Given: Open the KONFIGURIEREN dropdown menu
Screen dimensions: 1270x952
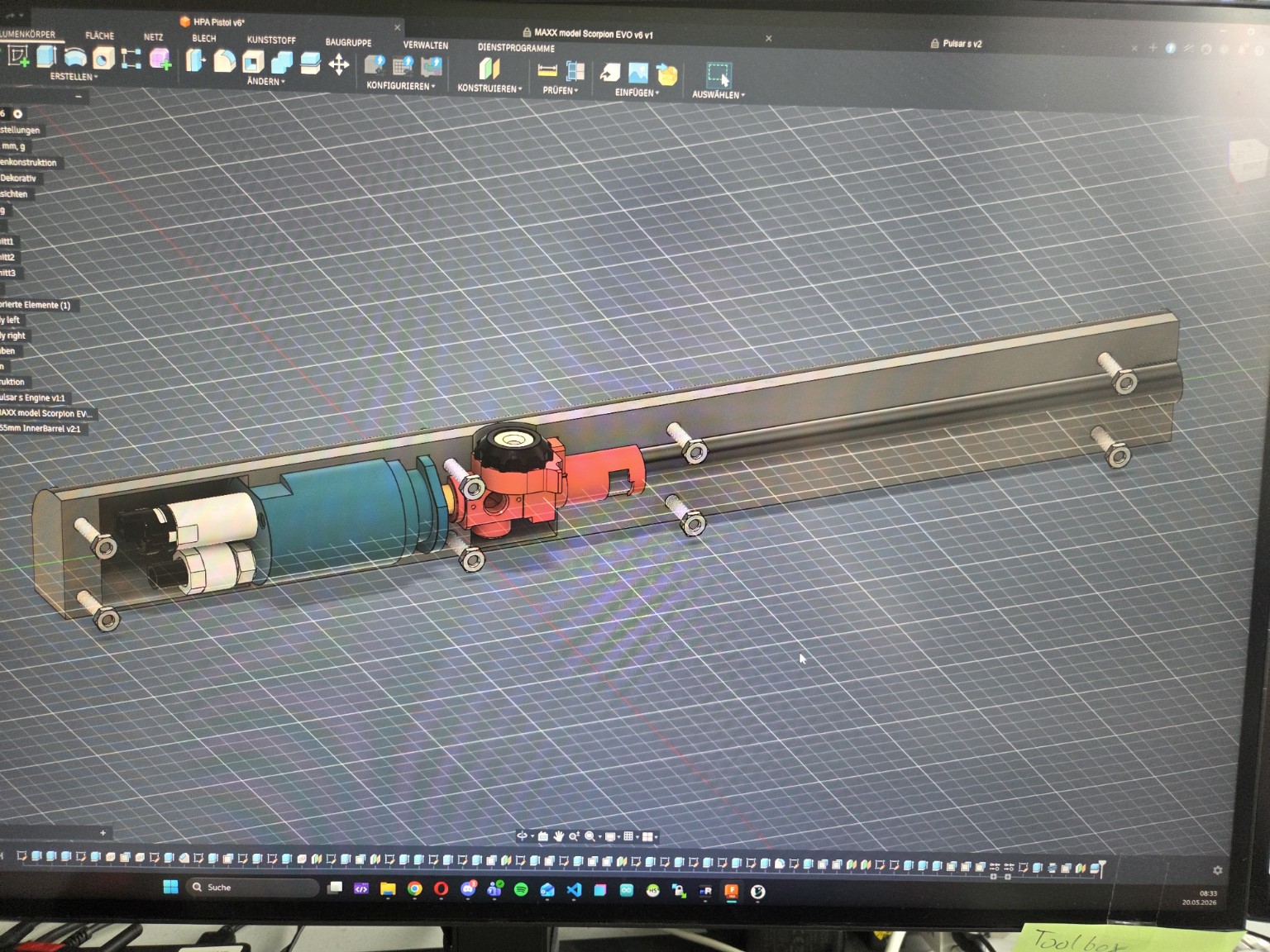Looking at the screenshot, I should [400, 86].
